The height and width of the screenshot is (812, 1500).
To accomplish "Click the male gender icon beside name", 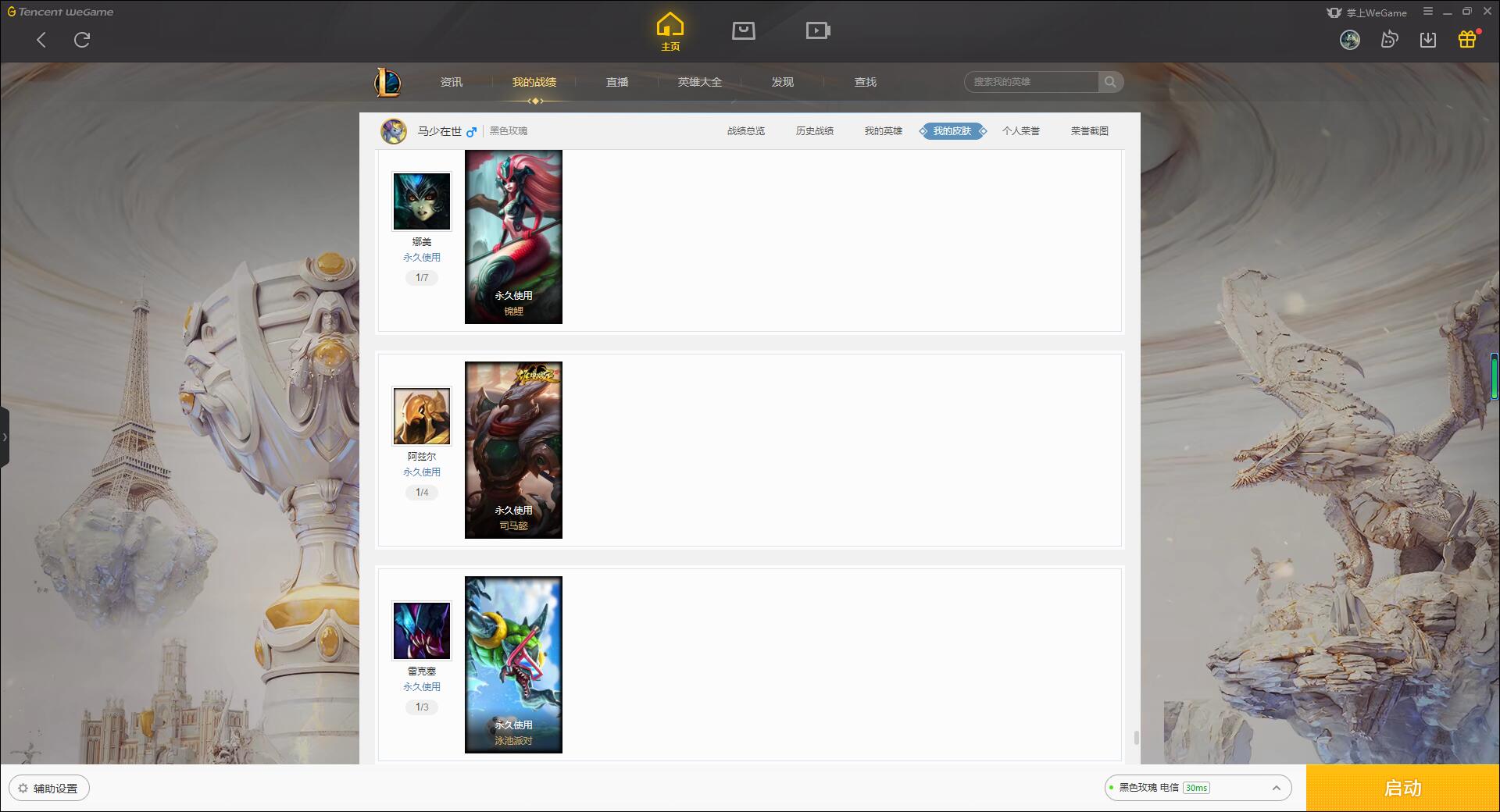I will (471, 131).
